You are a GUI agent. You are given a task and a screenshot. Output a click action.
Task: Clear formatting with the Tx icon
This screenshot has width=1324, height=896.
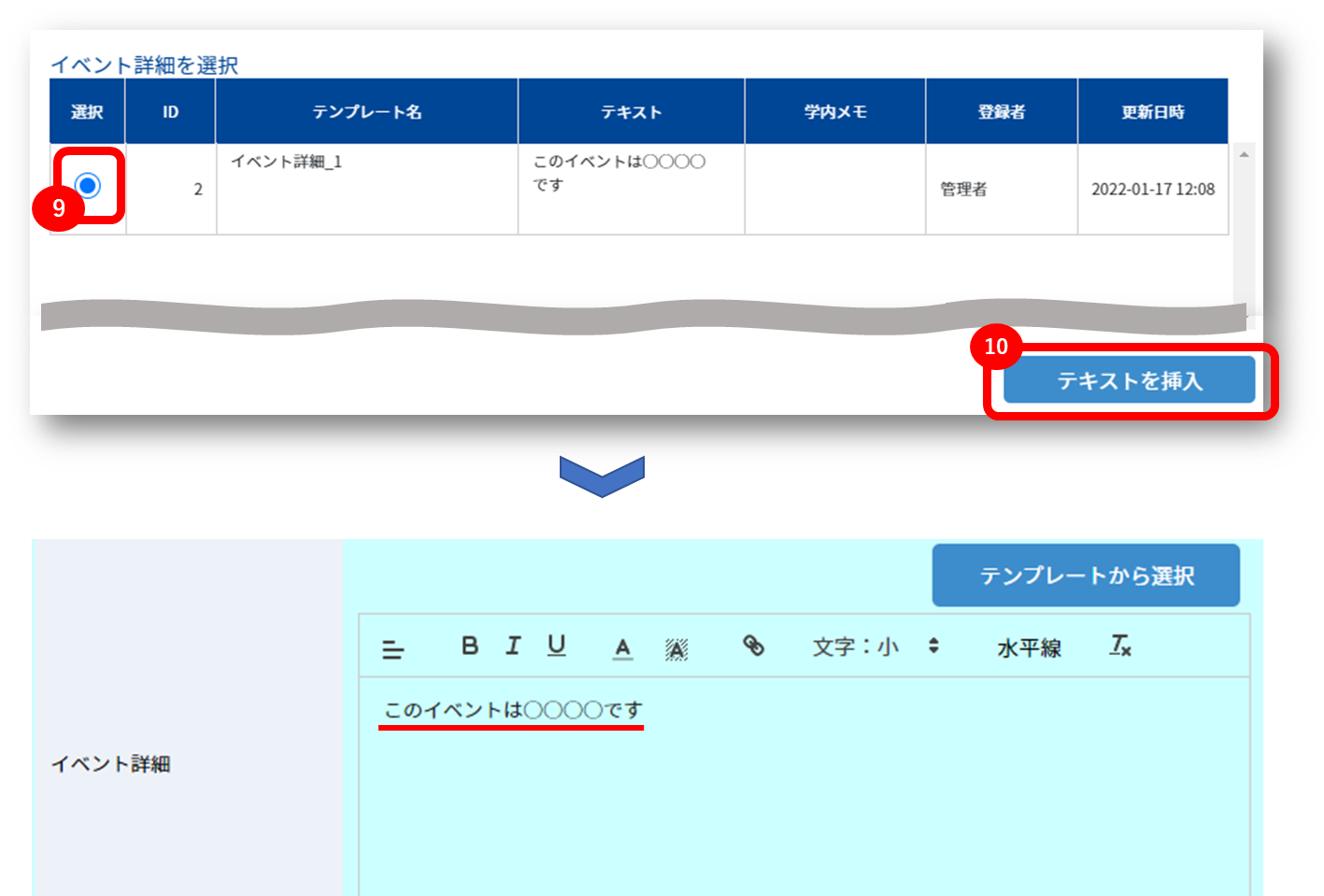1120,646
